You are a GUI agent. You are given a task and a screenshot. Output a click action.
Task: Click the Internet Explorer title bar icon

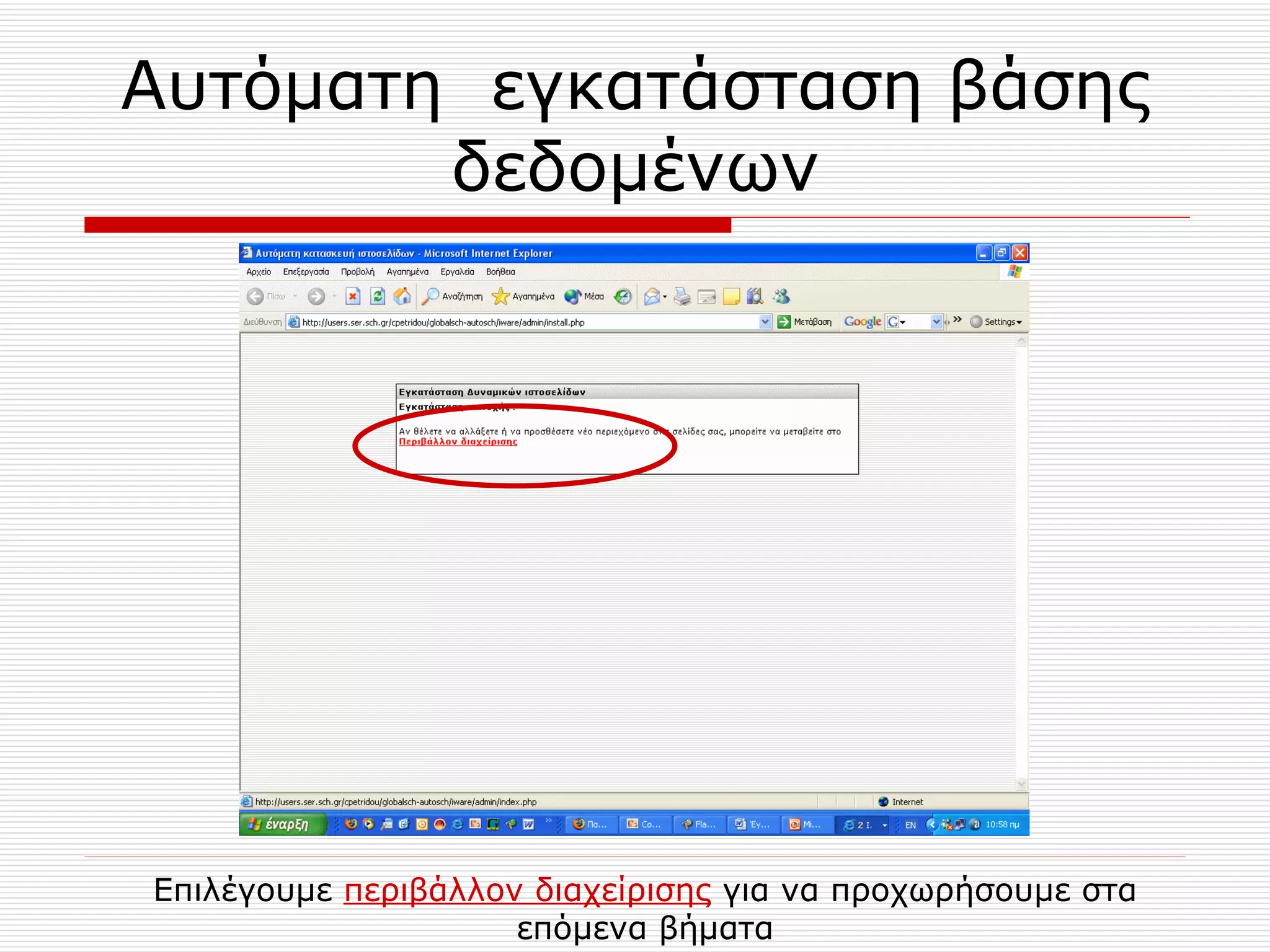point(247,253)
